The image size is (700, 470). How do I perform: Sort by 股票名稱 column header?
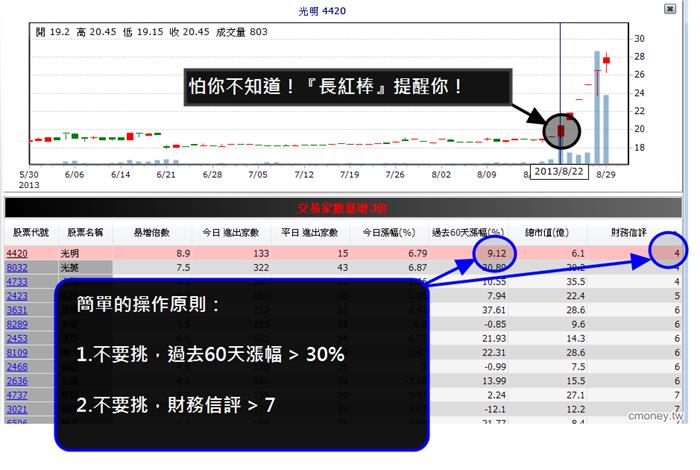pyautogui.click(x=85, y=233)
